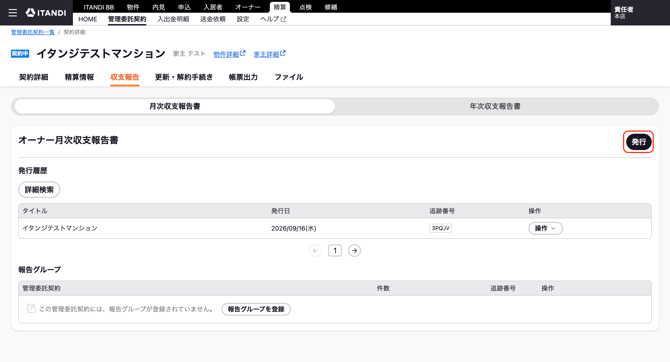Click page number 1 box
The height and width of the screenshot is (362, 670).
tap(335, 250)
